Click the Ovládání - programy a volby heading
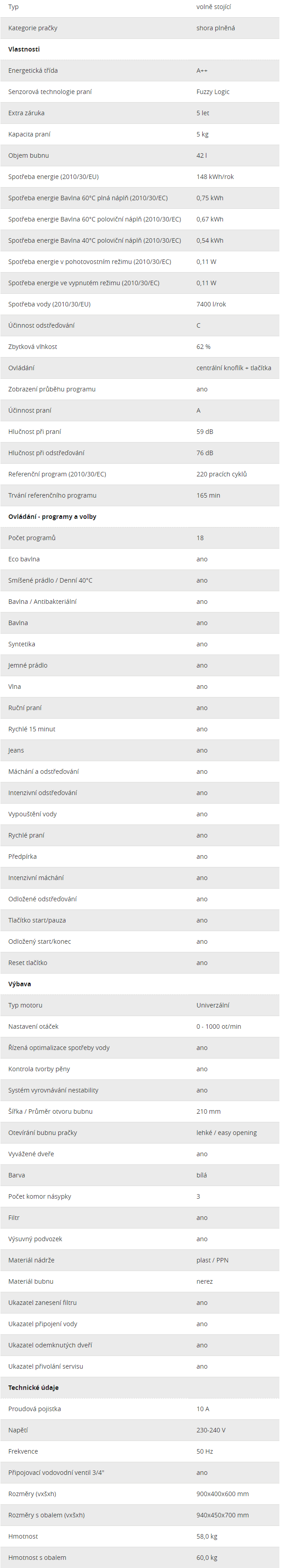 pos(52,517)
